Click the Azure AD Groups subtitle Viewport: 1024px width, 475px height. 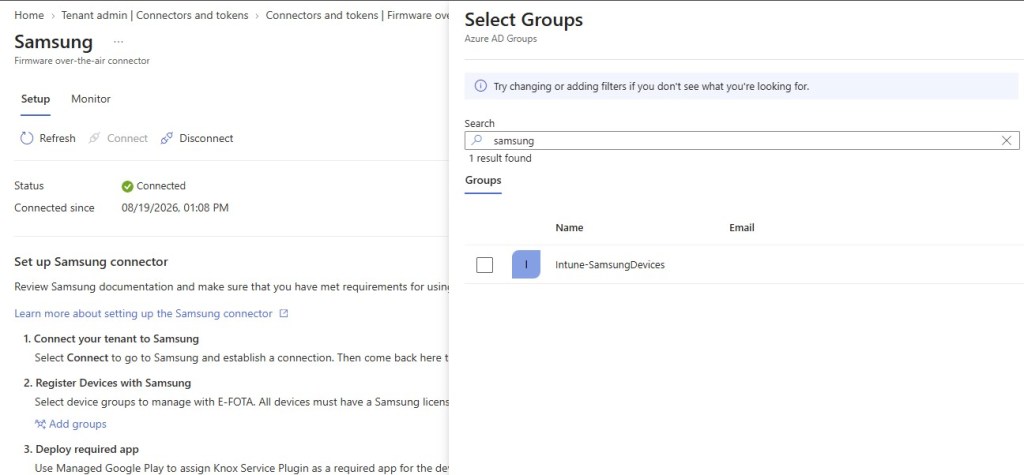click(501, 39)
